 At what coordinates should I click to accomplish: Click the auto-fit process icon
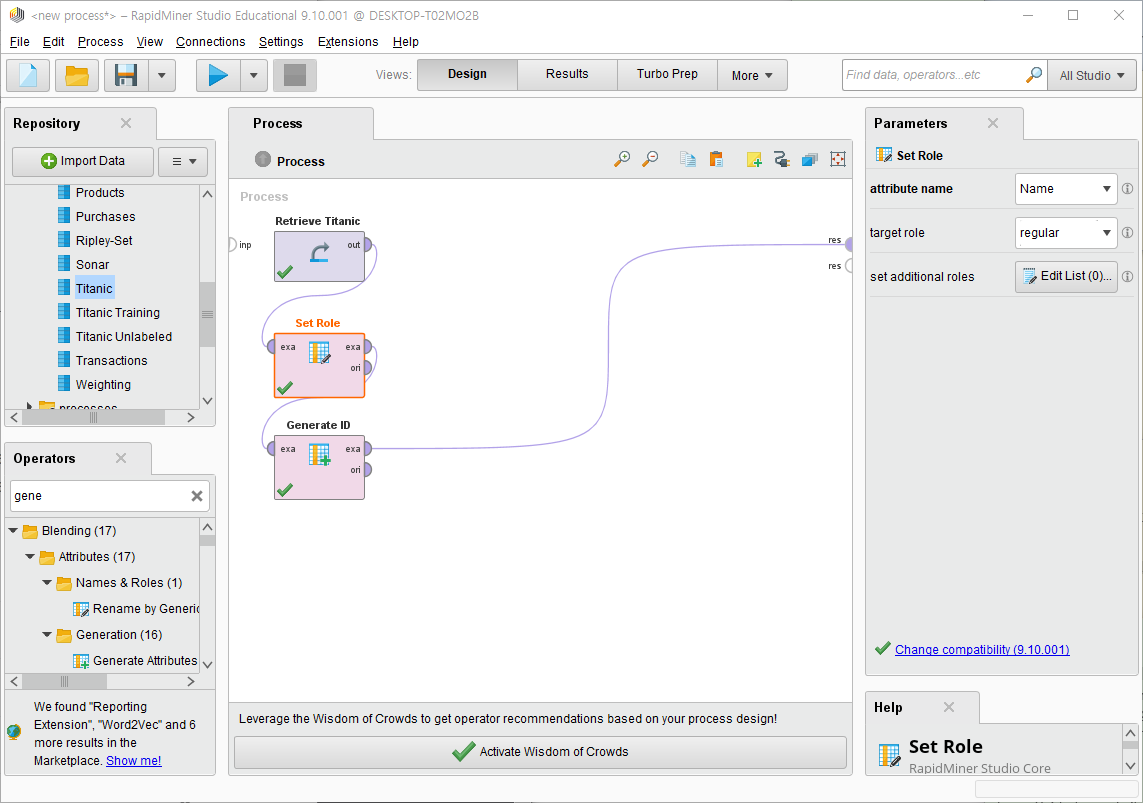pyautogui.click(x=838, y=159)
